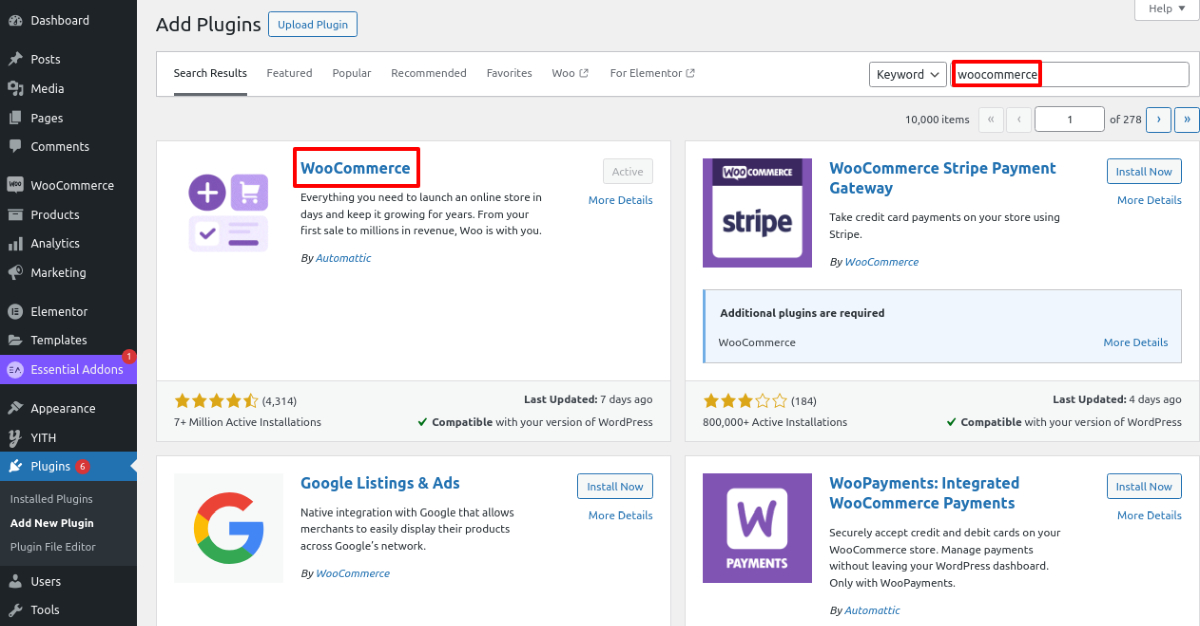Click the Comments bubble icon
Viewport: 1200px width, 626px height.
tap(15, 146)
